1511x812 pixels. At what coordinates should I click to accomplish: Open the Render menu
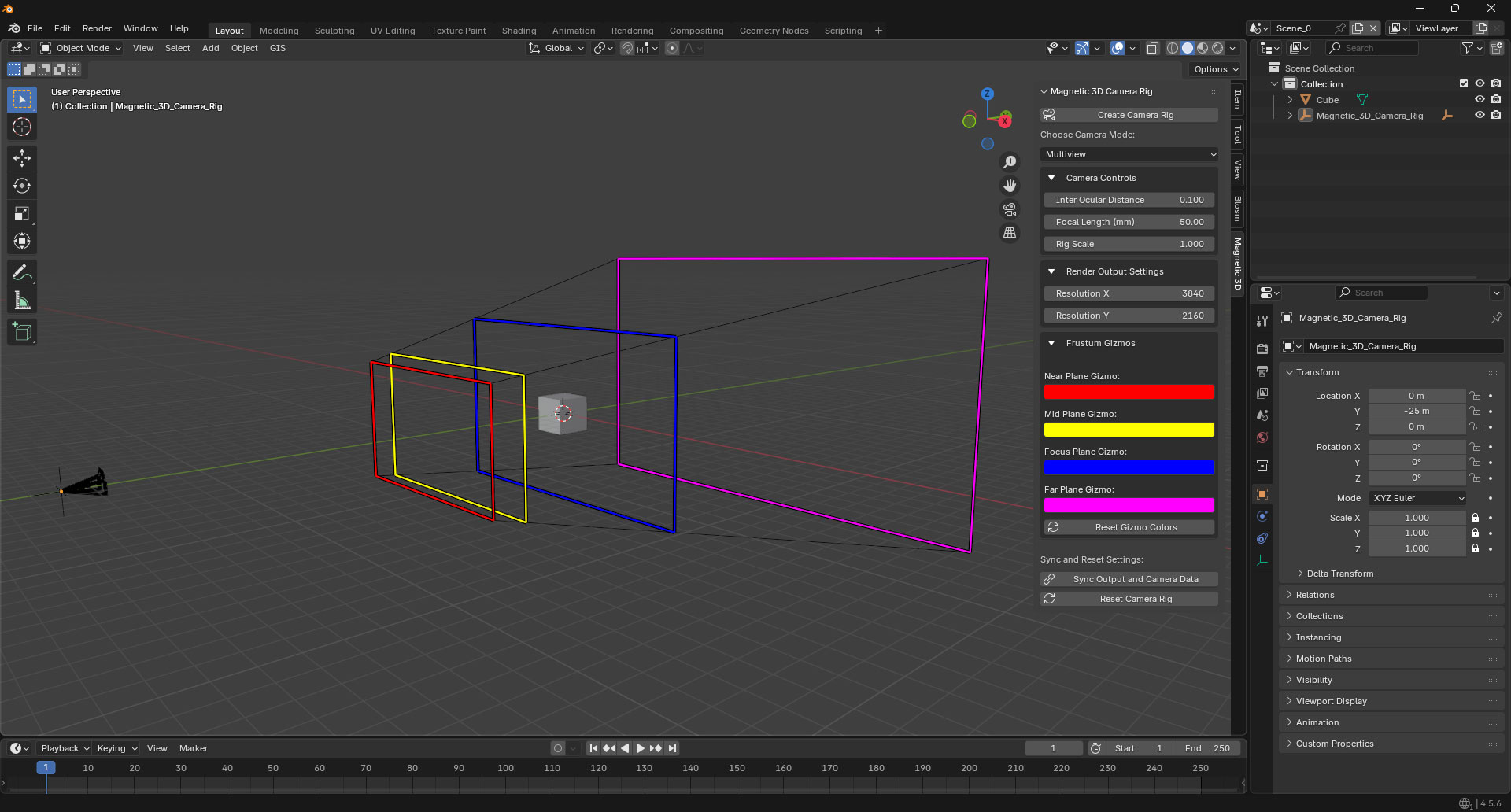click(97, 28)
